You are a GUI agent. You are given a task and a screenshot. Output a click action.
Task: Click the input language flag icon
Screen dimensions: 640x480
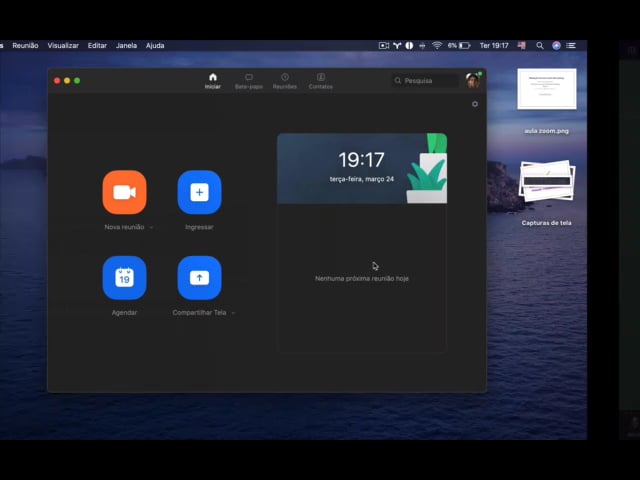pos(522,46)
